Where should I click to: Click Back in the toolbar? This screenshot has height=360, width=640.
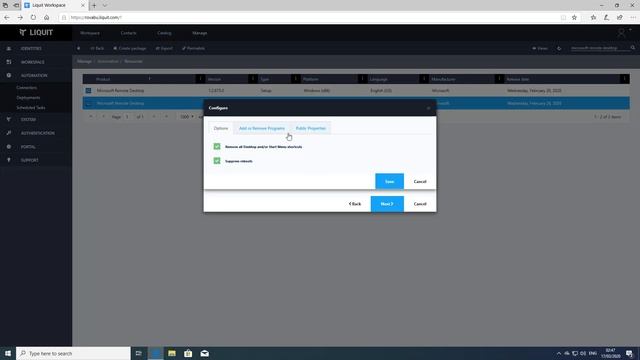coord(97,48)
